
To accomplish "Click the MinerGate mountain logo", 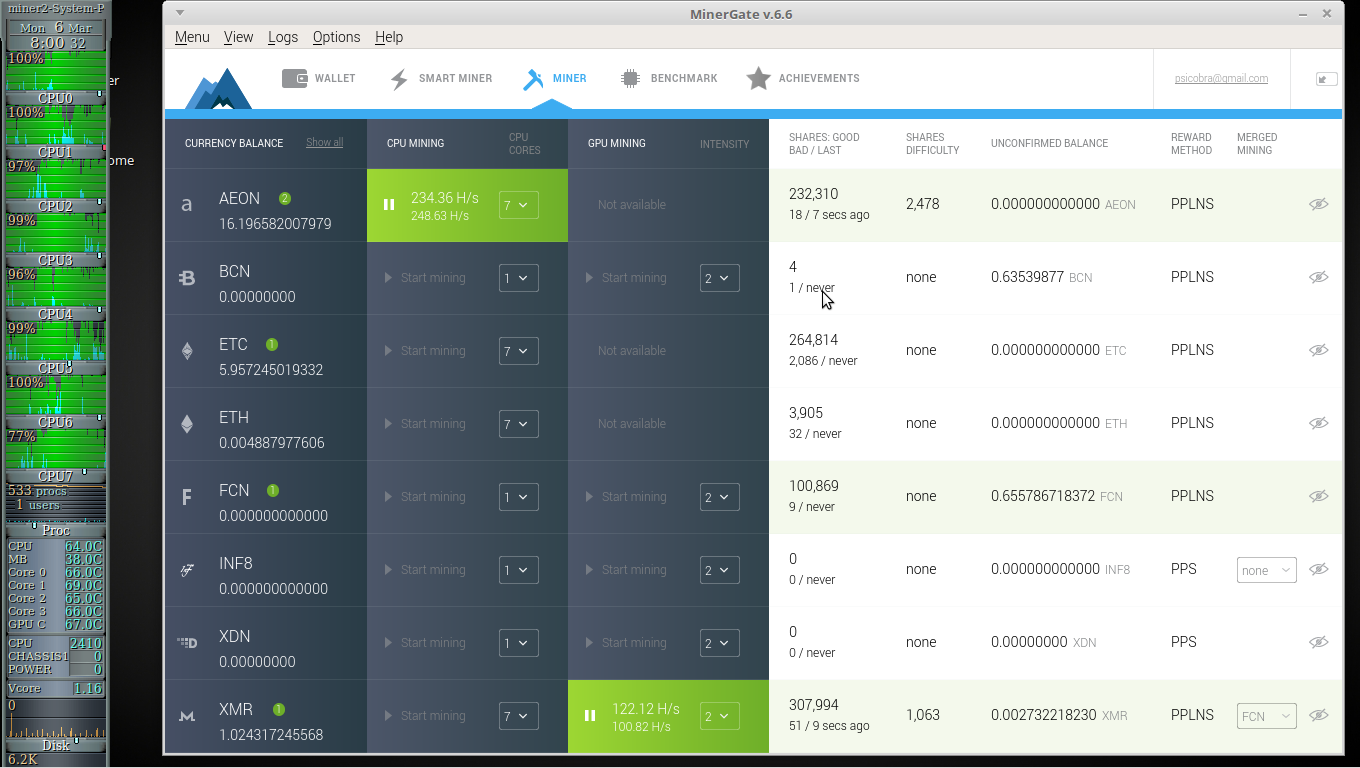I will [x=219, y=89].
